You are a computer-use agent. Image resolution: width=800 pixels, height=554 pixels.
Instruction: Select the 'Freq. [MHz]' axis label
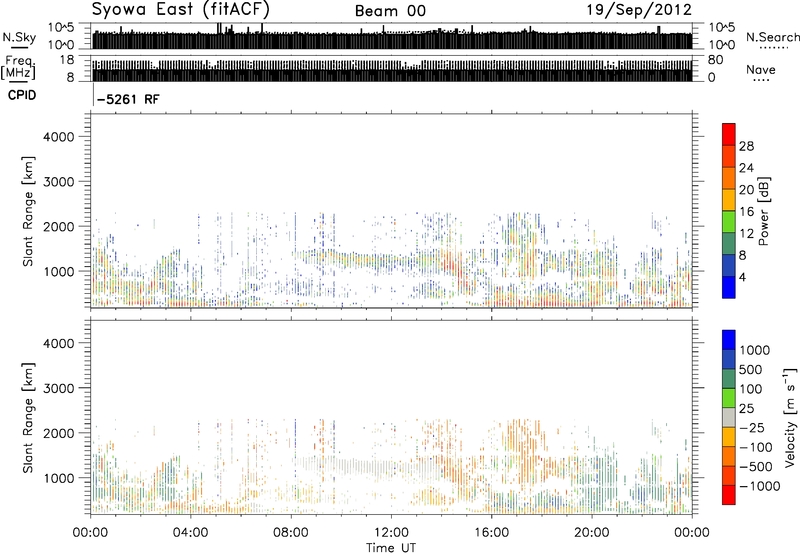[x=18, y=68]
